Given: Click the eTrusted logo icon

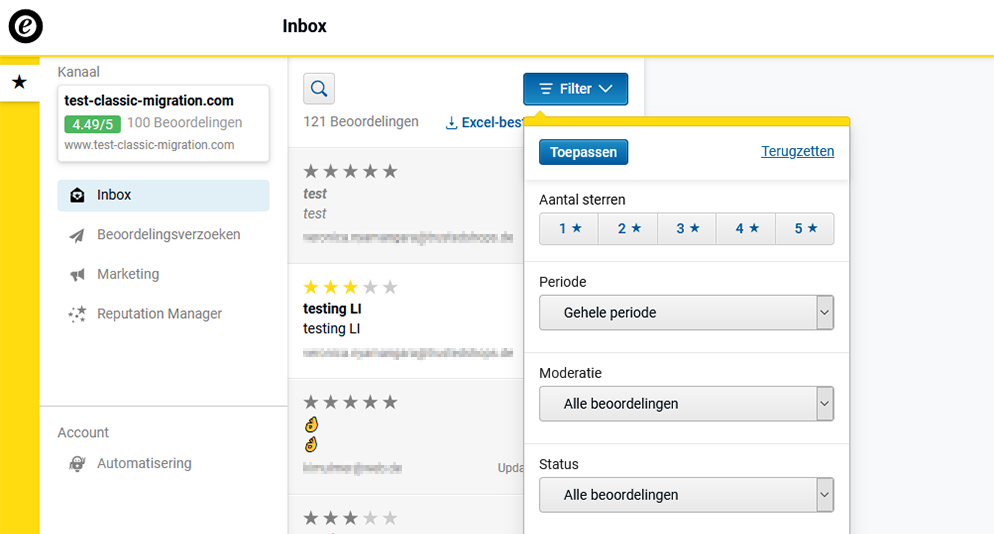Looking at the screenshot, I should (x=25, y=26).
